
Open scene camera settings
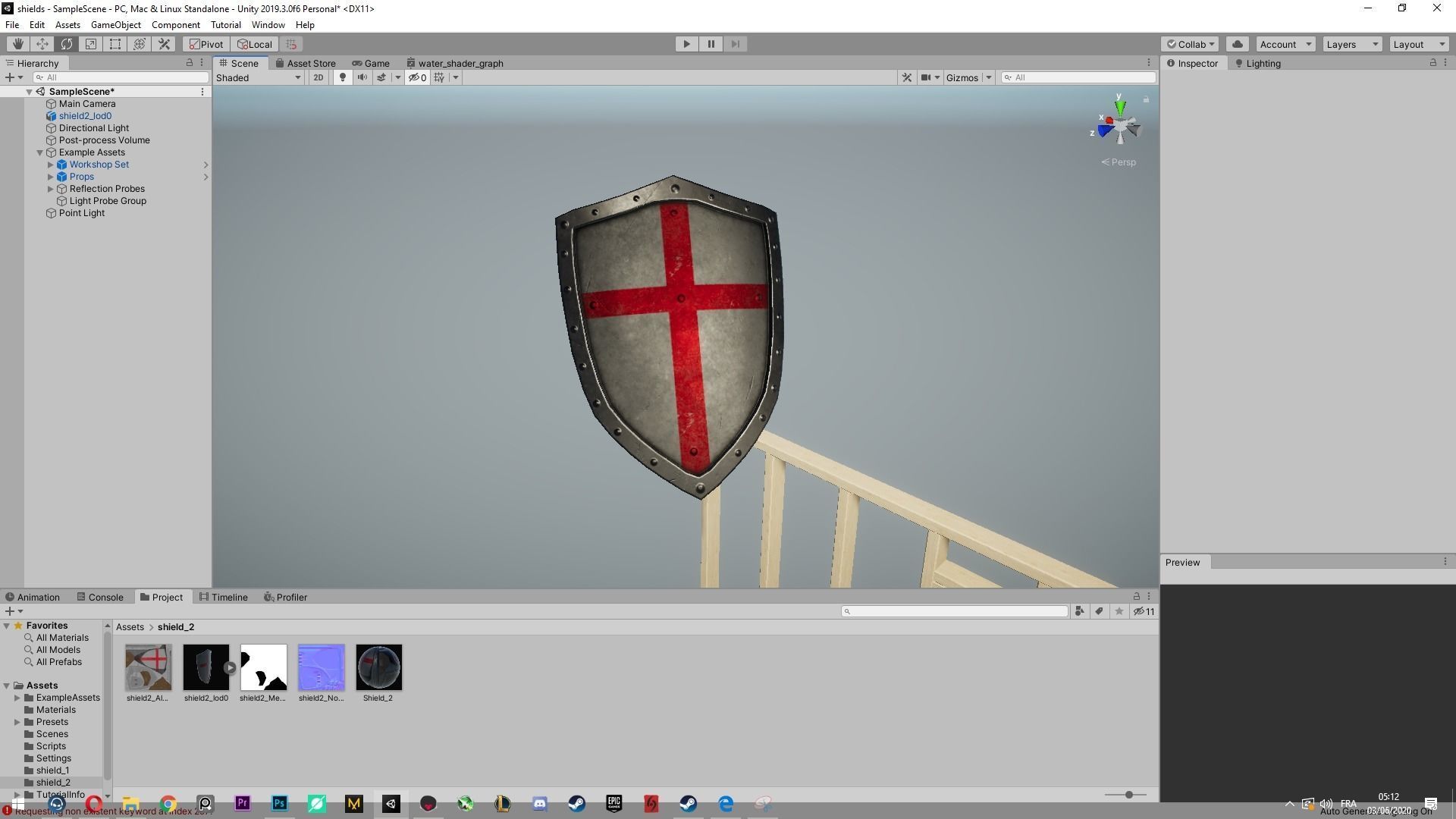pyautogui.click(x=926, y=77)
